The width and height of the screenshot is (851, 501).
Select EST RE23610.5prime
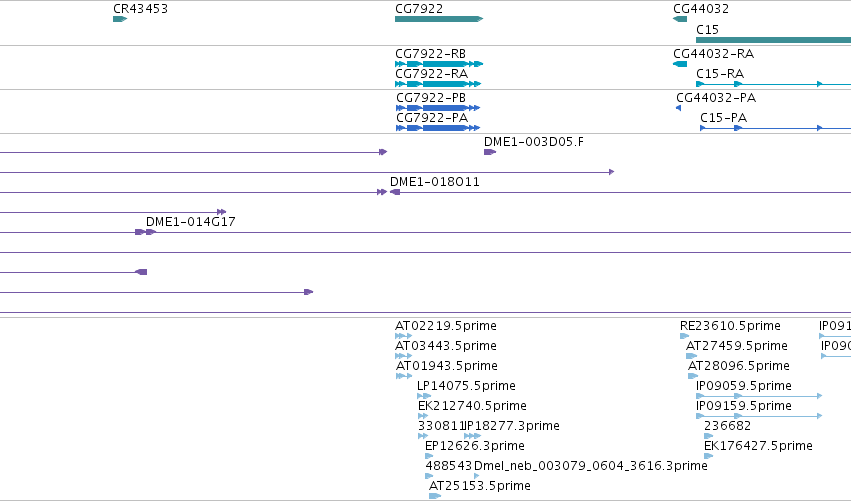coord(684,336)
